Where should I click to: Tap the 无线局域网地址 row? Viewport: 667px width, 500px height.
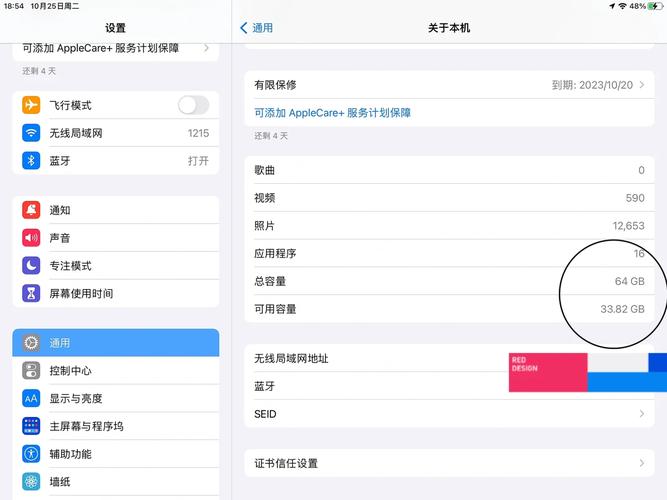pyautogui.click(x=449, y=358)
